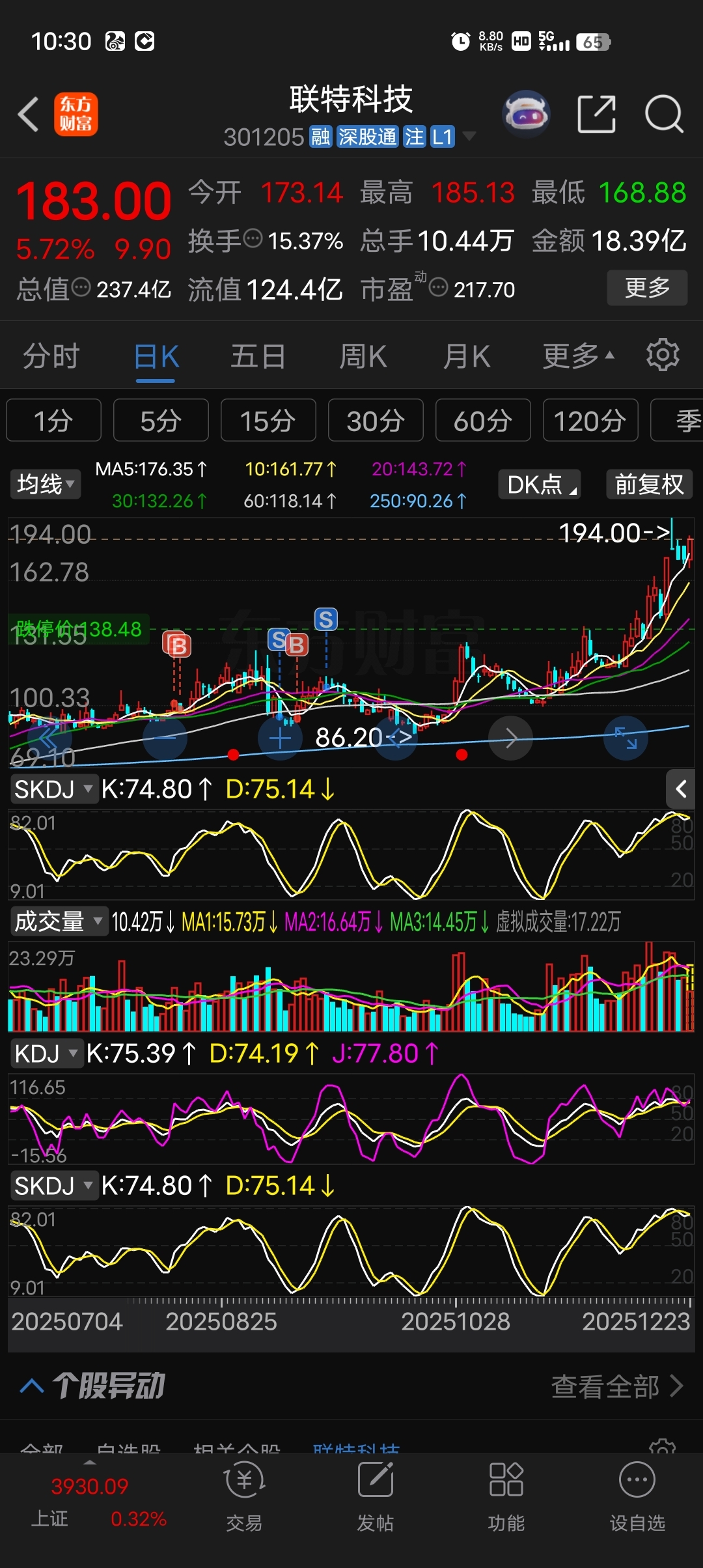Open the 均线 indicator dropdown
703x1568 pixels.
45,484
